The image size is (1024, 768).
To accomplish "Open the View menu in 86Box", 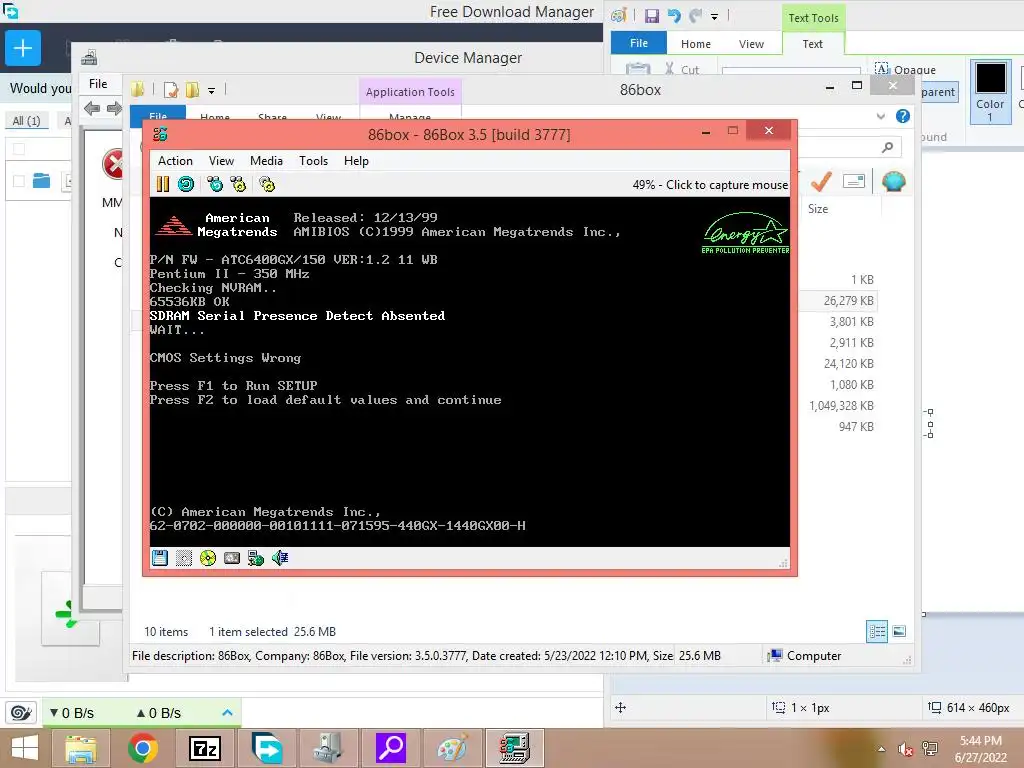I will tap(221, 161).
